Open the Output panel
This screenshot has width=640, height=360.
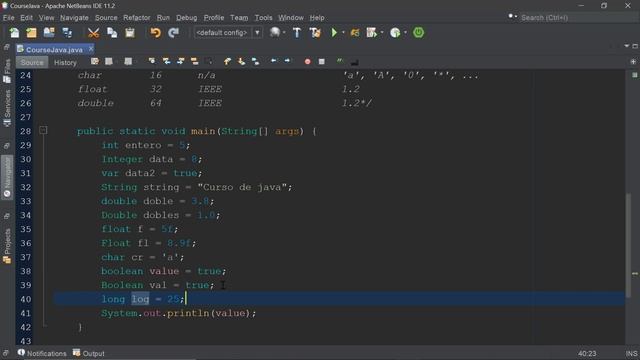pos(89,353)
